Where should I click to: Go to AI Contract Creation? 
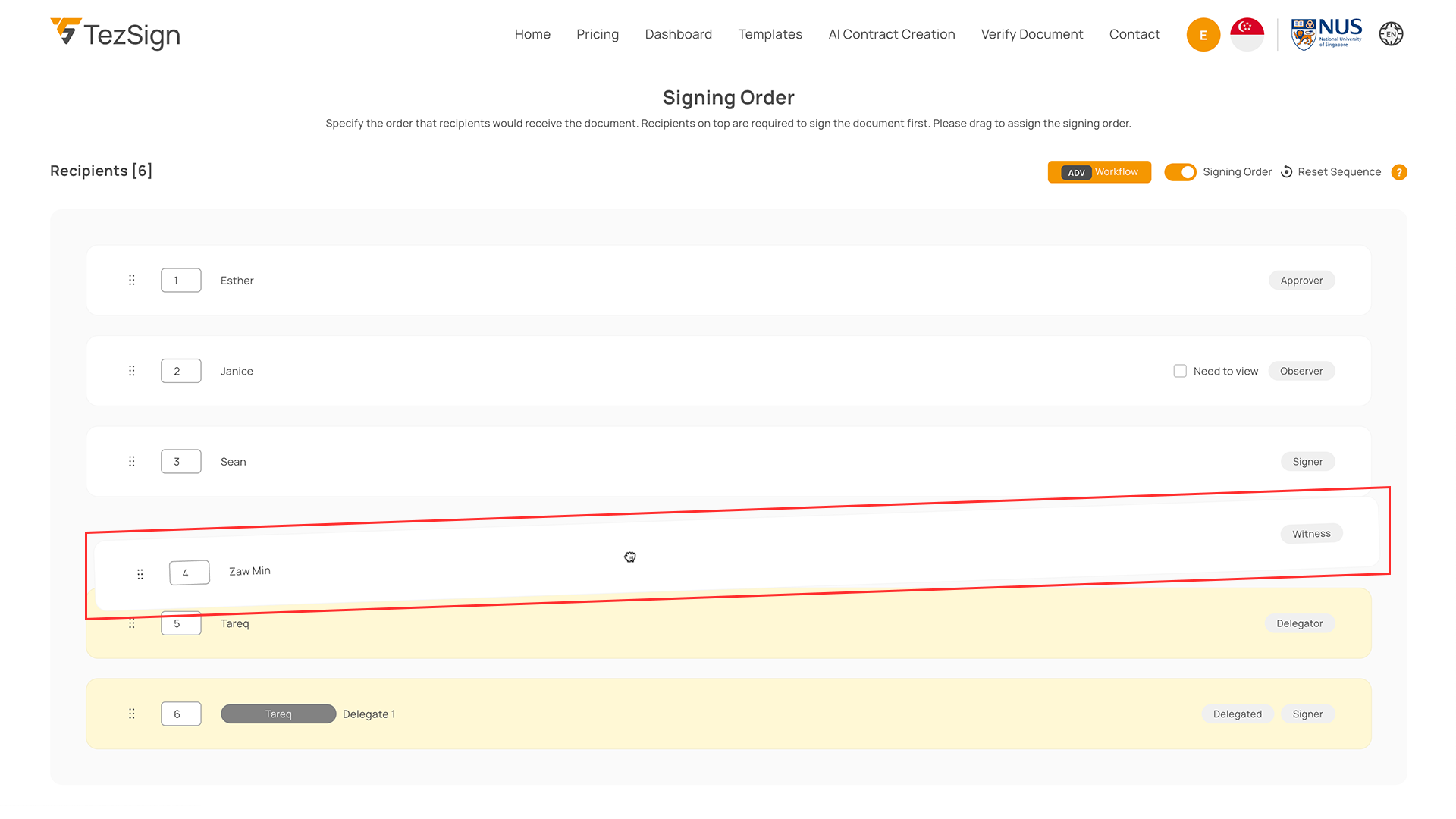click(x=891, y=34)
